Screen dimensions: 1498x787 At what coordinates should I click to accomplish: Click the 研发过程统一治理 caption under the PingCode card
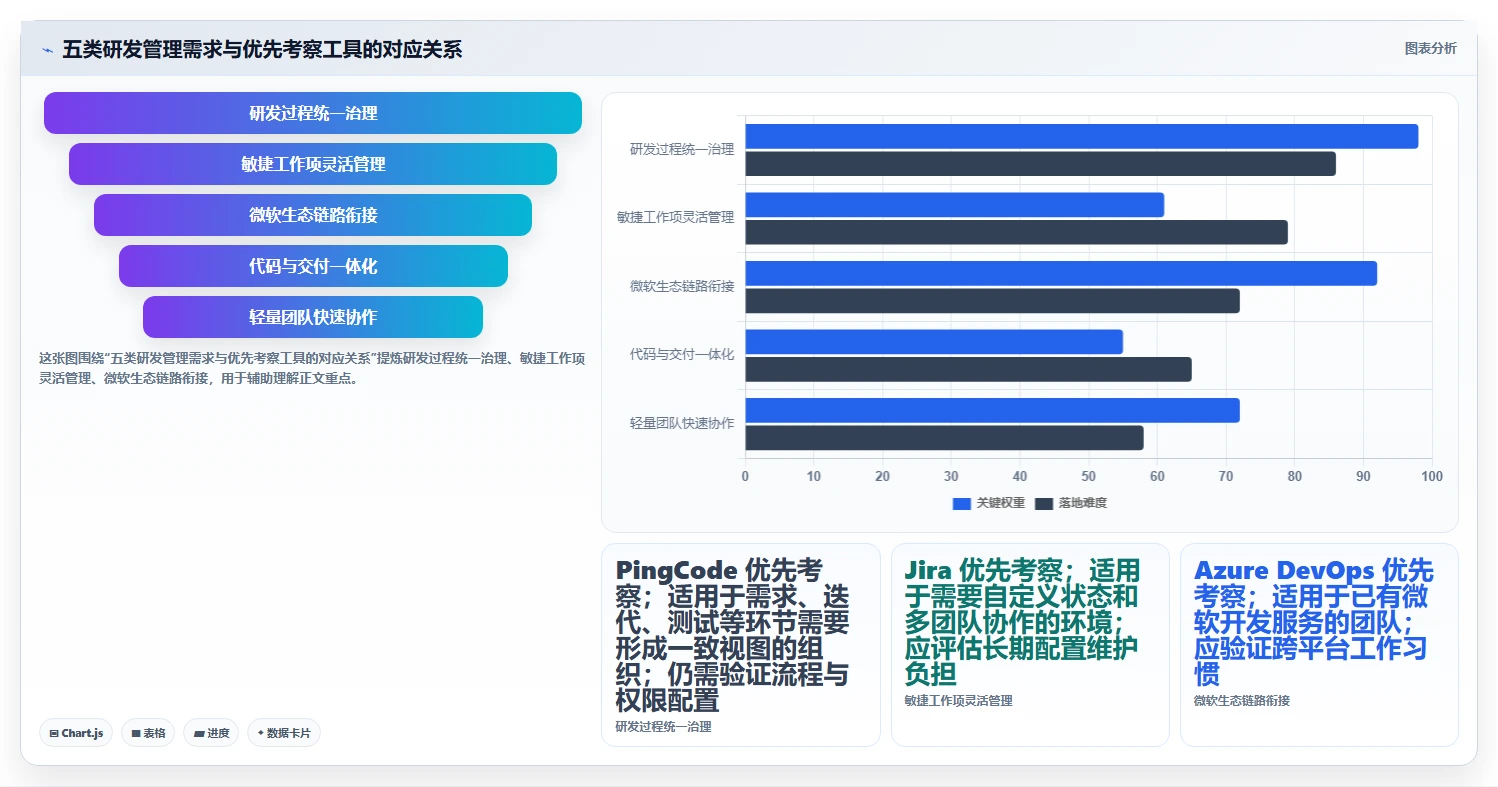click(664, 727)
